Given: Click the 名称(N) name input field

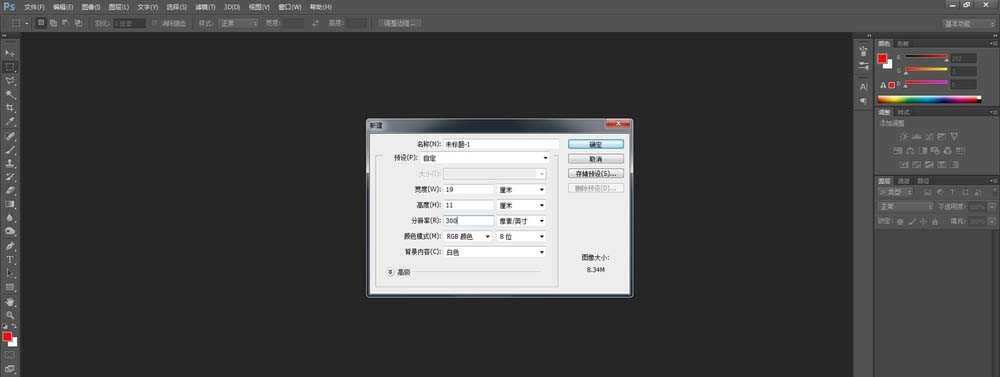Looking at the screenshot, I should 501,145.
